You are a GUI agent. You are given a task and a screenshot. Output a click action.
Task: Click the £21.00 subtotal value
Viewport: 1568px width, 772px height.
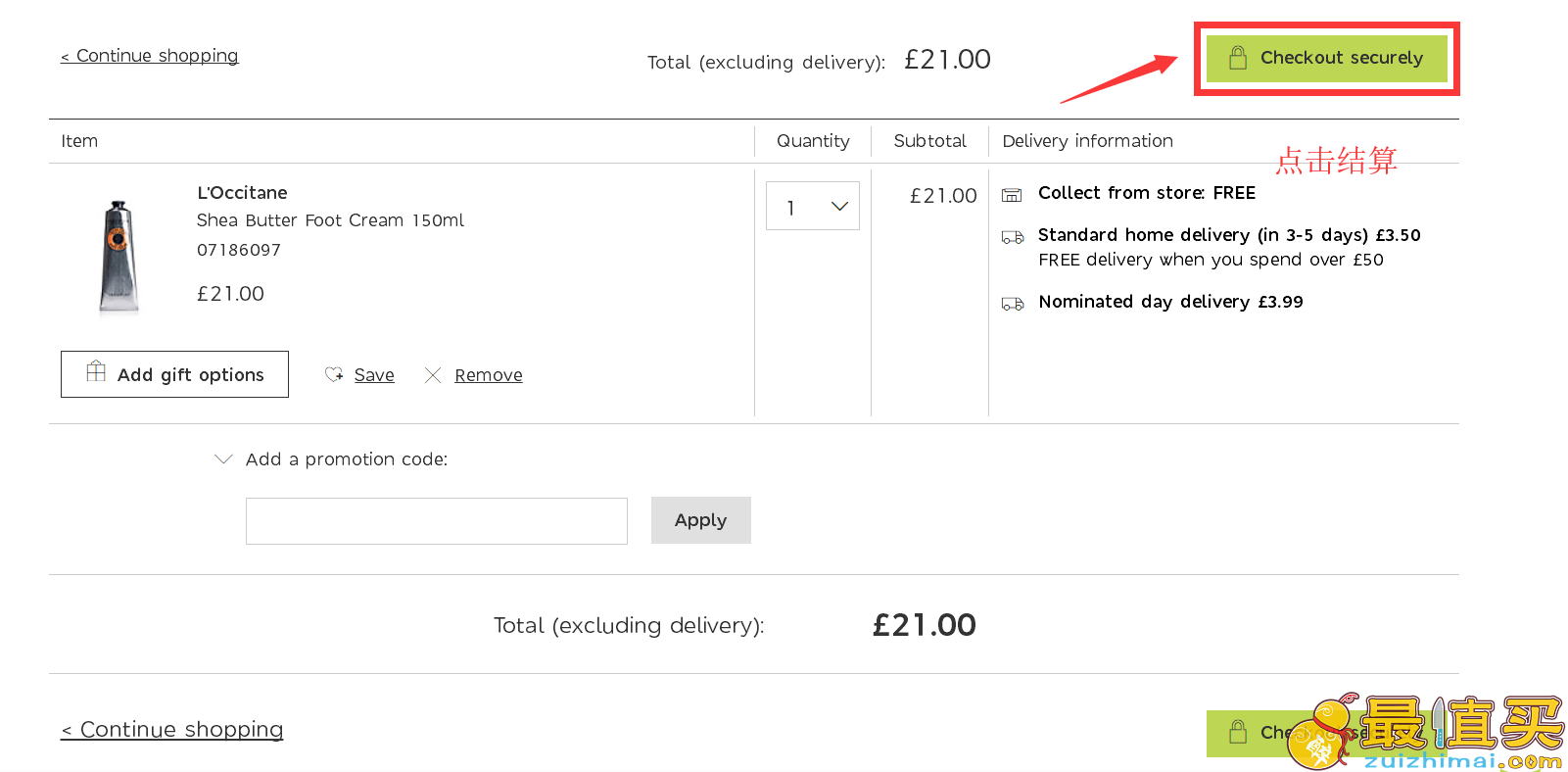click(943, 196)
